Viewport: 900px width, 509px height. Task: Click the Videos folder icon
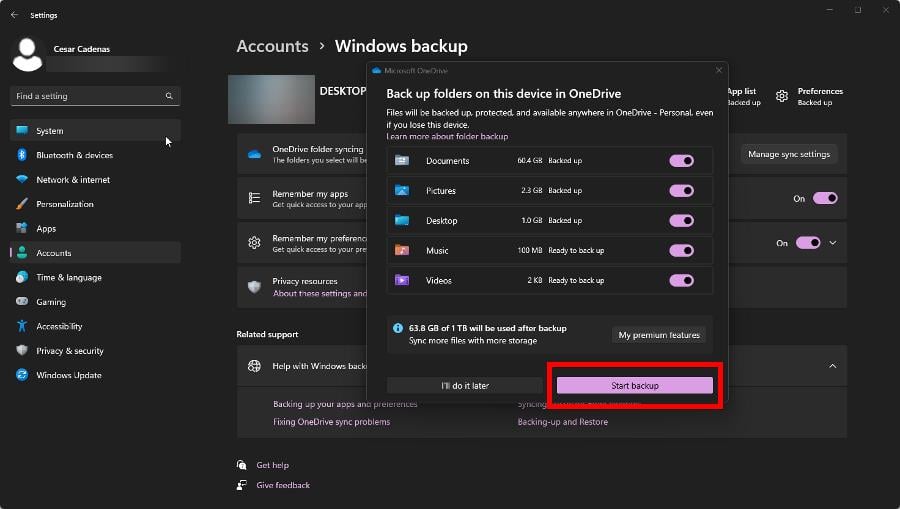pyautogui.click(x=402, y=281)
